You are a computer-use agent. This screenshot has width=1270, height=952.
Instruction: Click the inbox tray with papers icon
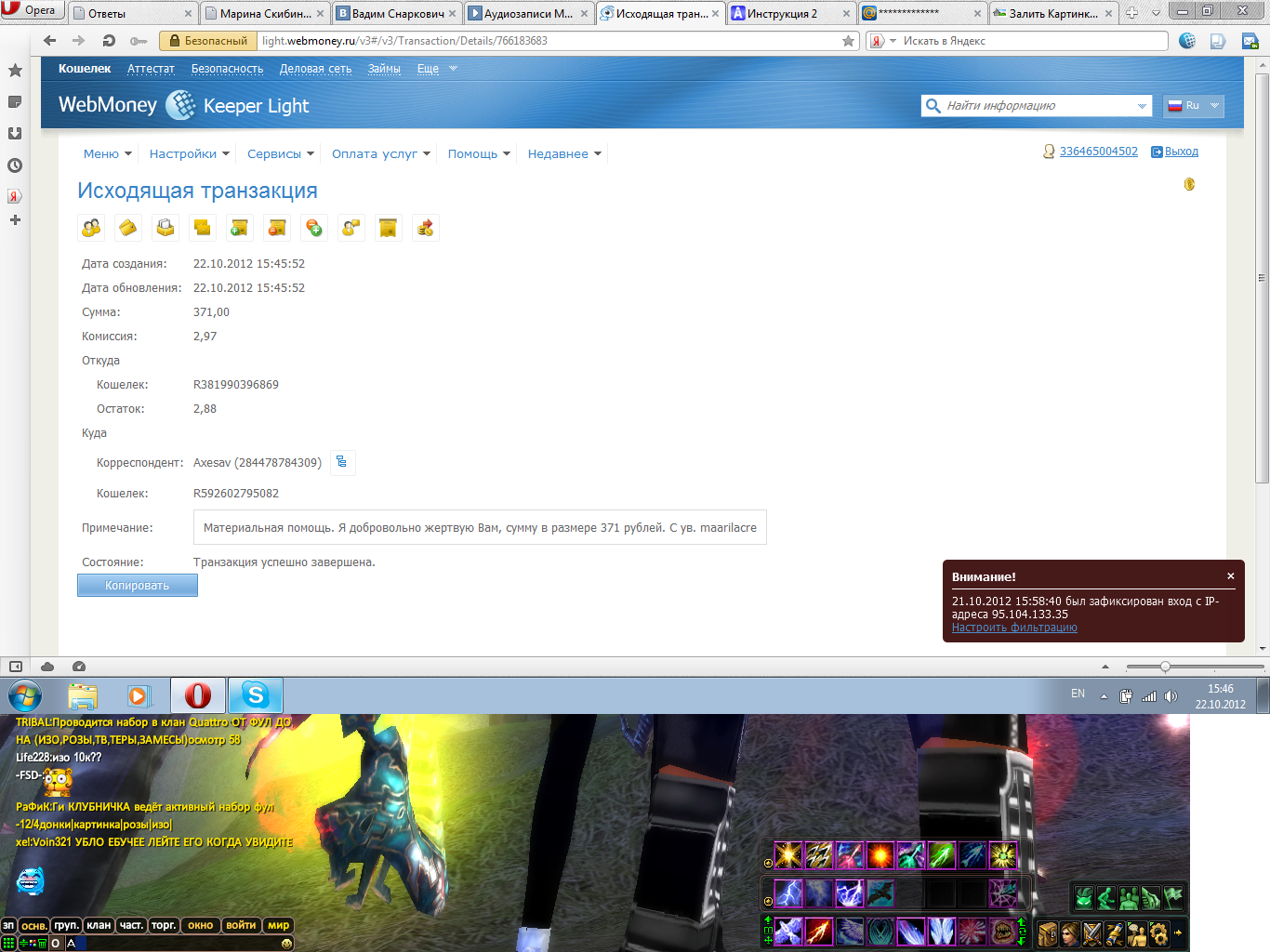165,228
